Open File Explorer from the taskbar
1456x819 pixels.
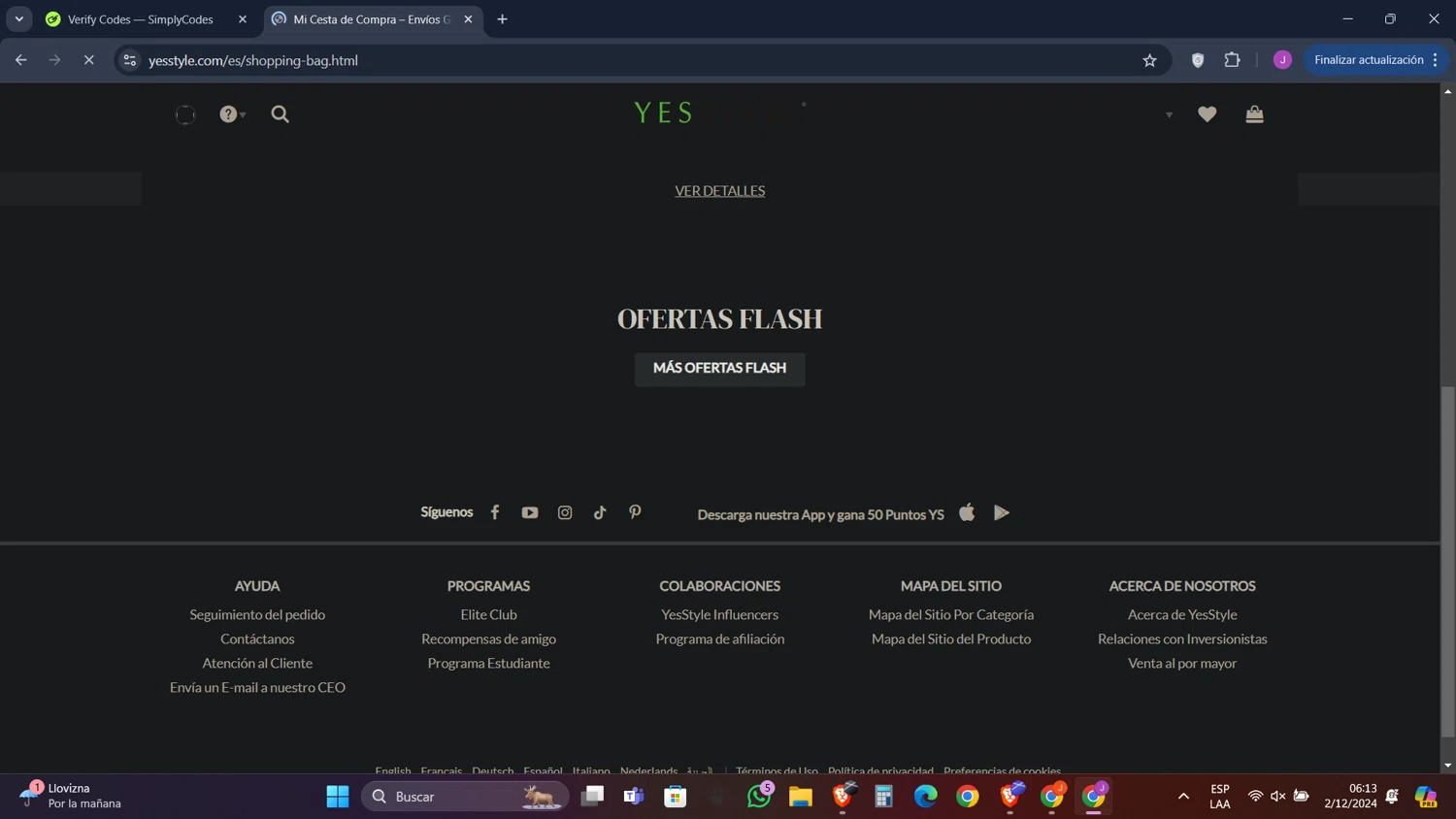click(x=801, y=797)
